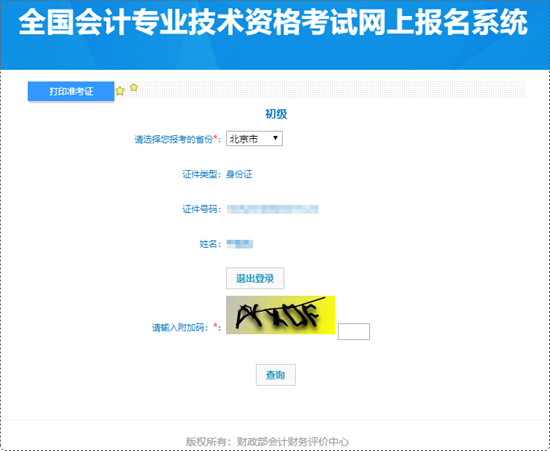Select the 初级 heading text
The image size is (550, 451).
pyautogui.click(x=276, y=114)
